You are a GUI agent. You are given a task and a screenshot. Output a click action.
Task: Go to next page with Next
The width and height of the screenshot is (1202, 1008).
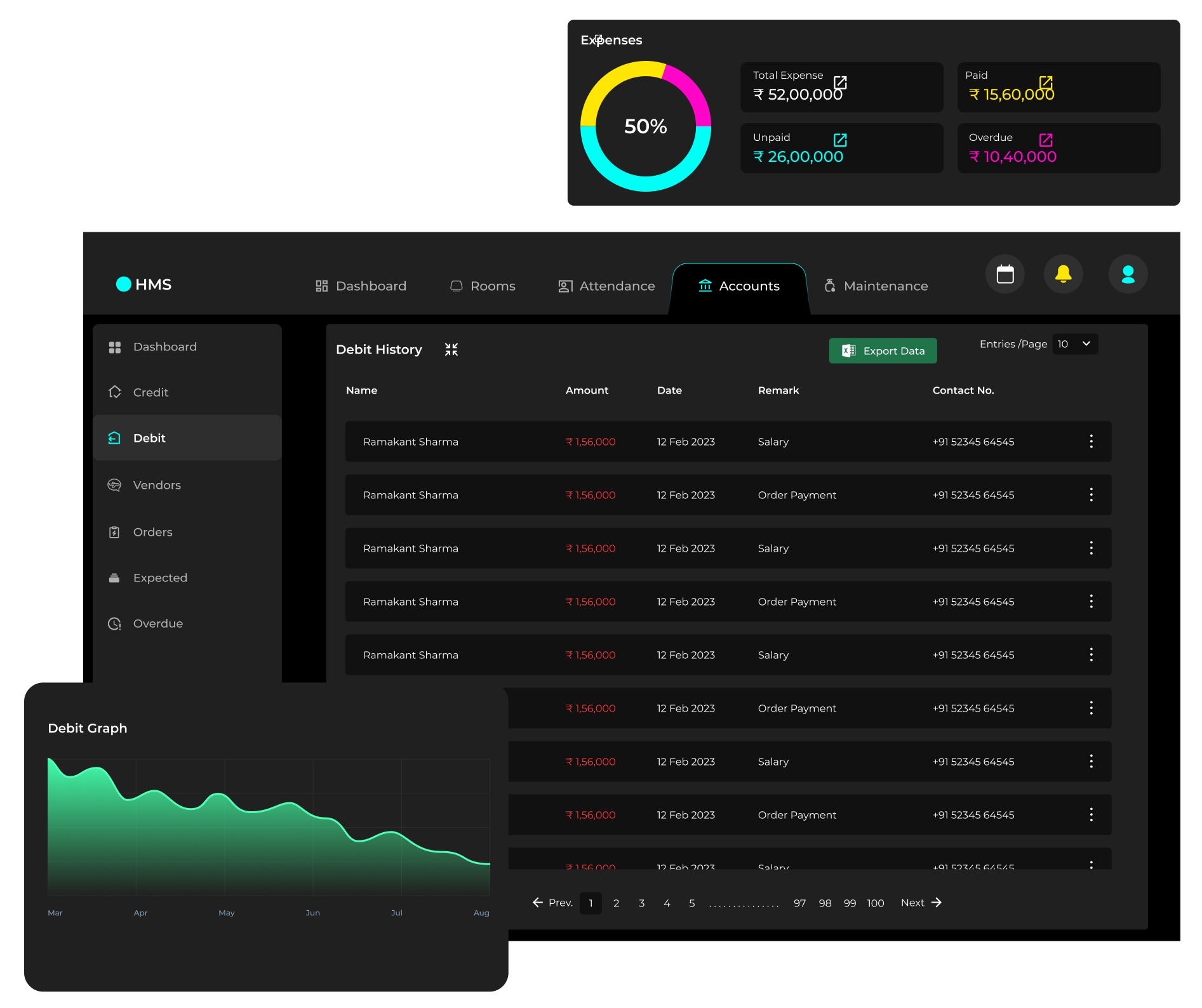[921, 903]
